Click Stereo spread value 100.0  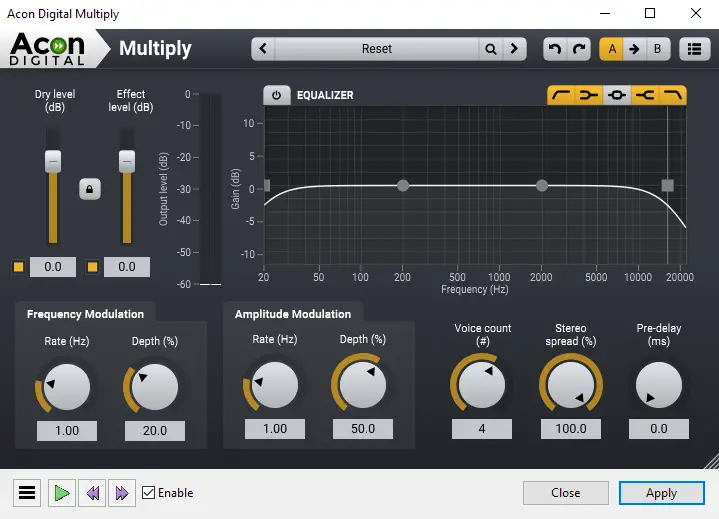(x=571, y=429)
